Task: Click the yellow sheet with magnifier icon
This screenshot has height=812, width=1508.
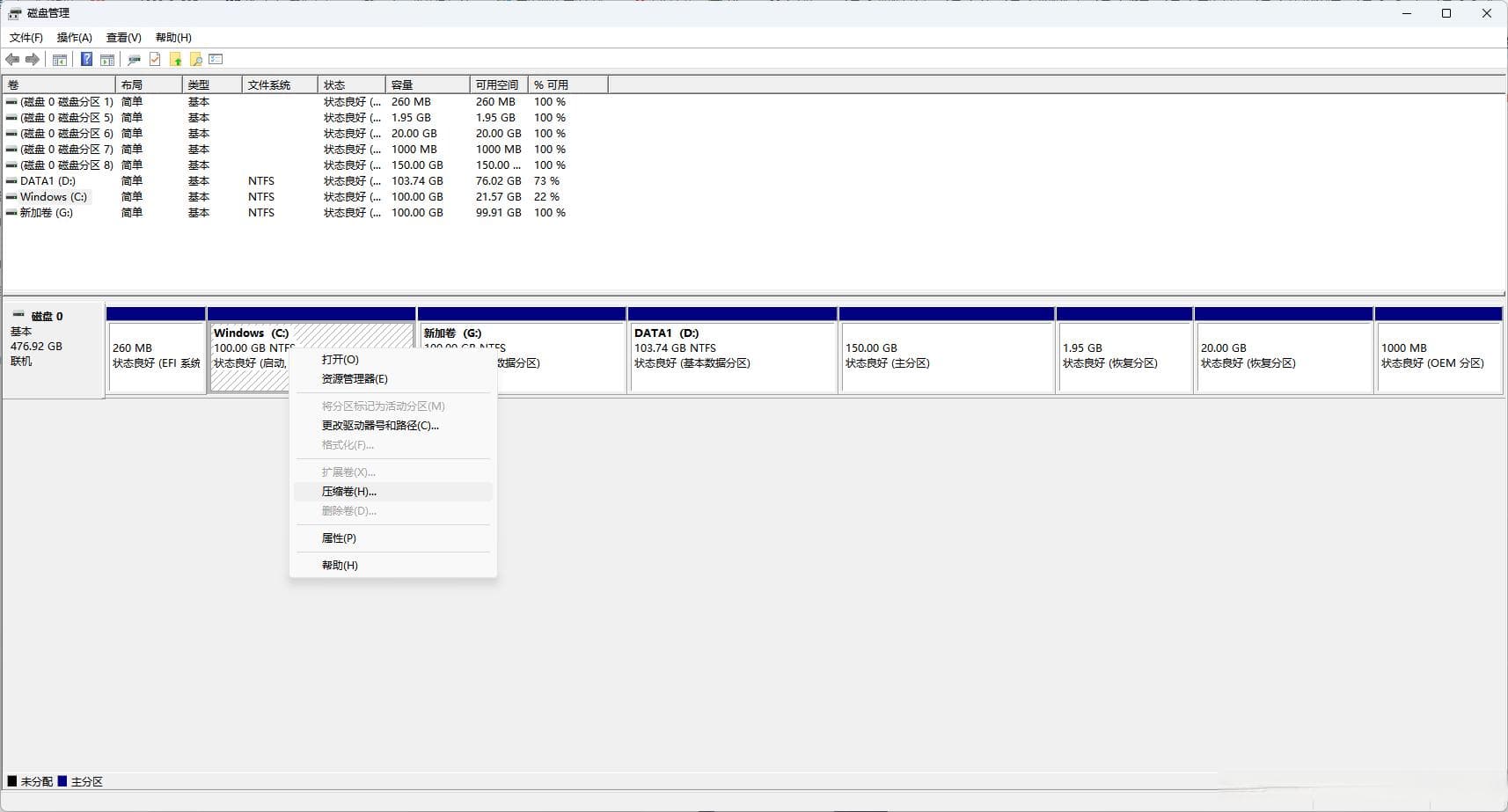Action: click(x=196, y=60)
